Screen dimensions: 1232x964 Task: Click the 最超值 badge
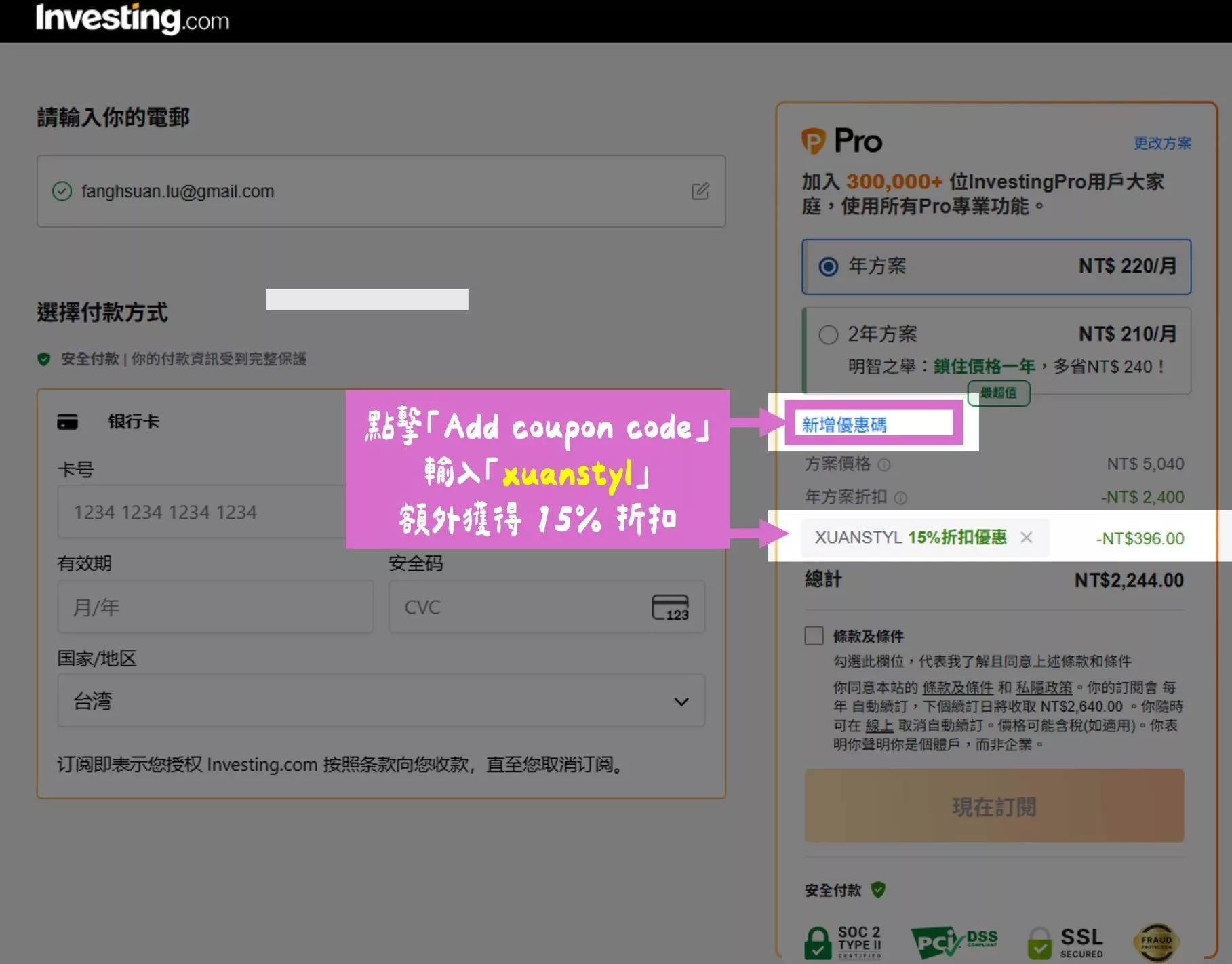999,393
